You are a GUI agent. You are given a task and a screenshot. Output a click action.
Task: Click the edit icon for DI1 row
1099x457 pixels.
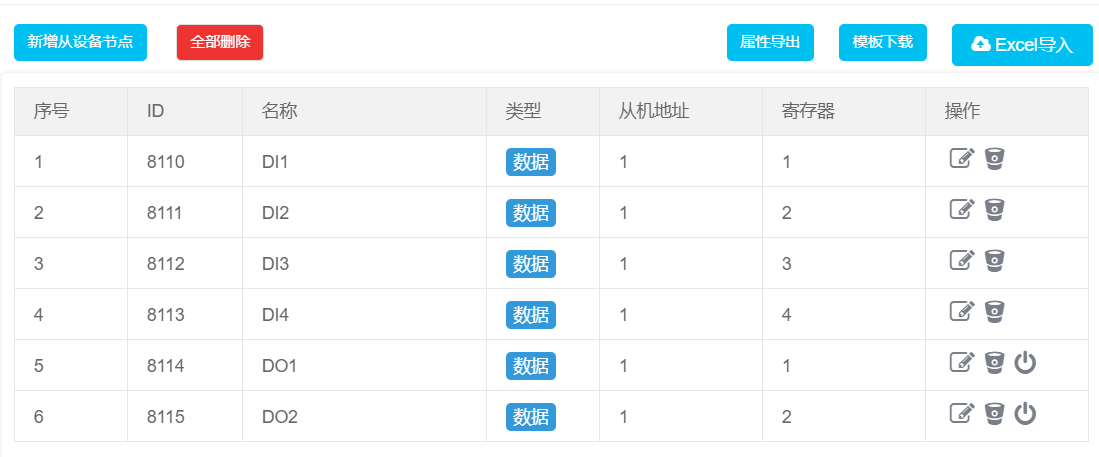point(961,158)
